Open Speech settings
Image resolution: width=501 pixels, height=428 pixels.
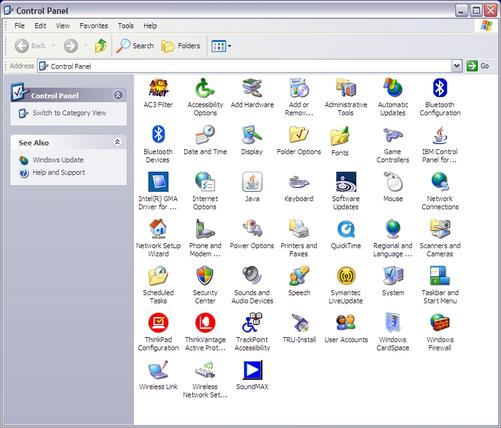(299, 281)
